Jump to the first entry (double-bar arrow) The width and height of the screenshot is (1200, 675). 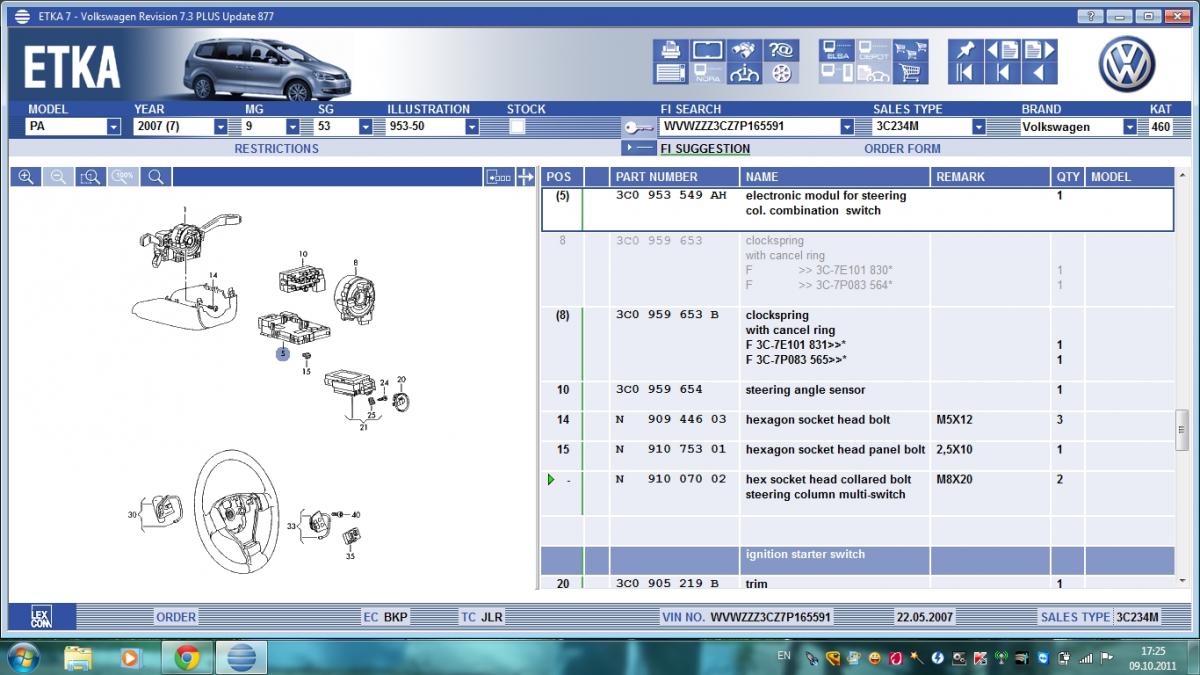pos(965,73)
